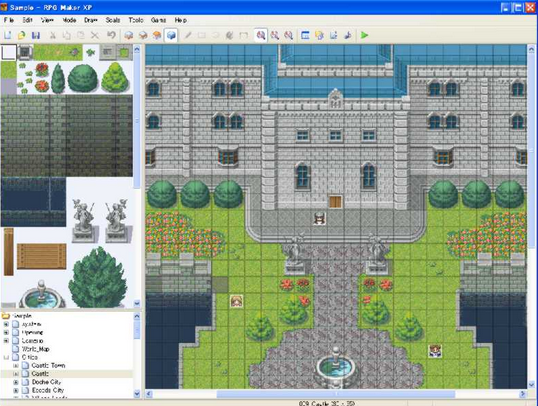This screenshot has width=538, height=406.
Task: Pick the round green bush tile
Action: tap(83, 78)
